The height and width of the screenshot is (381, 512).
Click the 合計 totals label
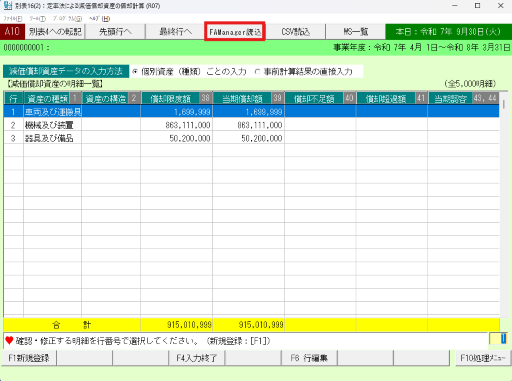coord(72,325)
